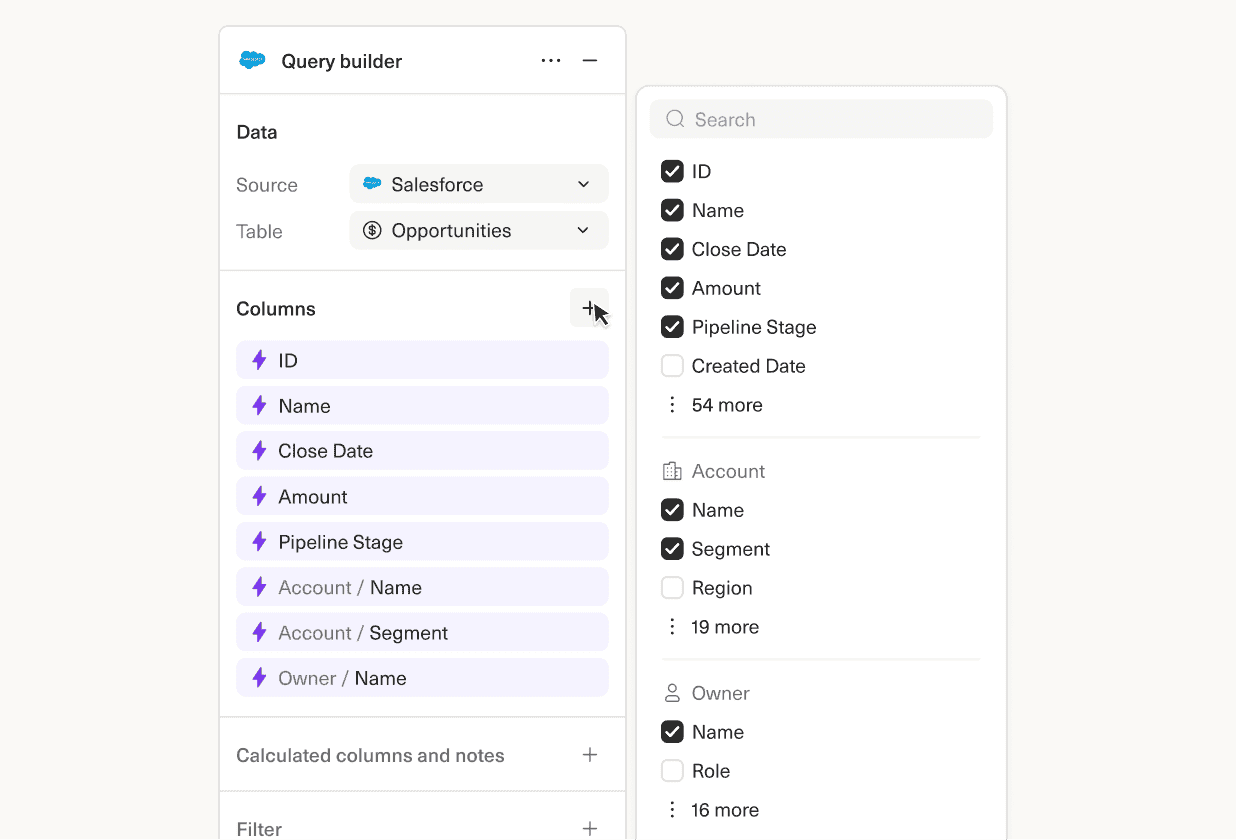Check the Role checkbox under Owner
This screenshot has width=1236, height=840.
click(672, 771)
